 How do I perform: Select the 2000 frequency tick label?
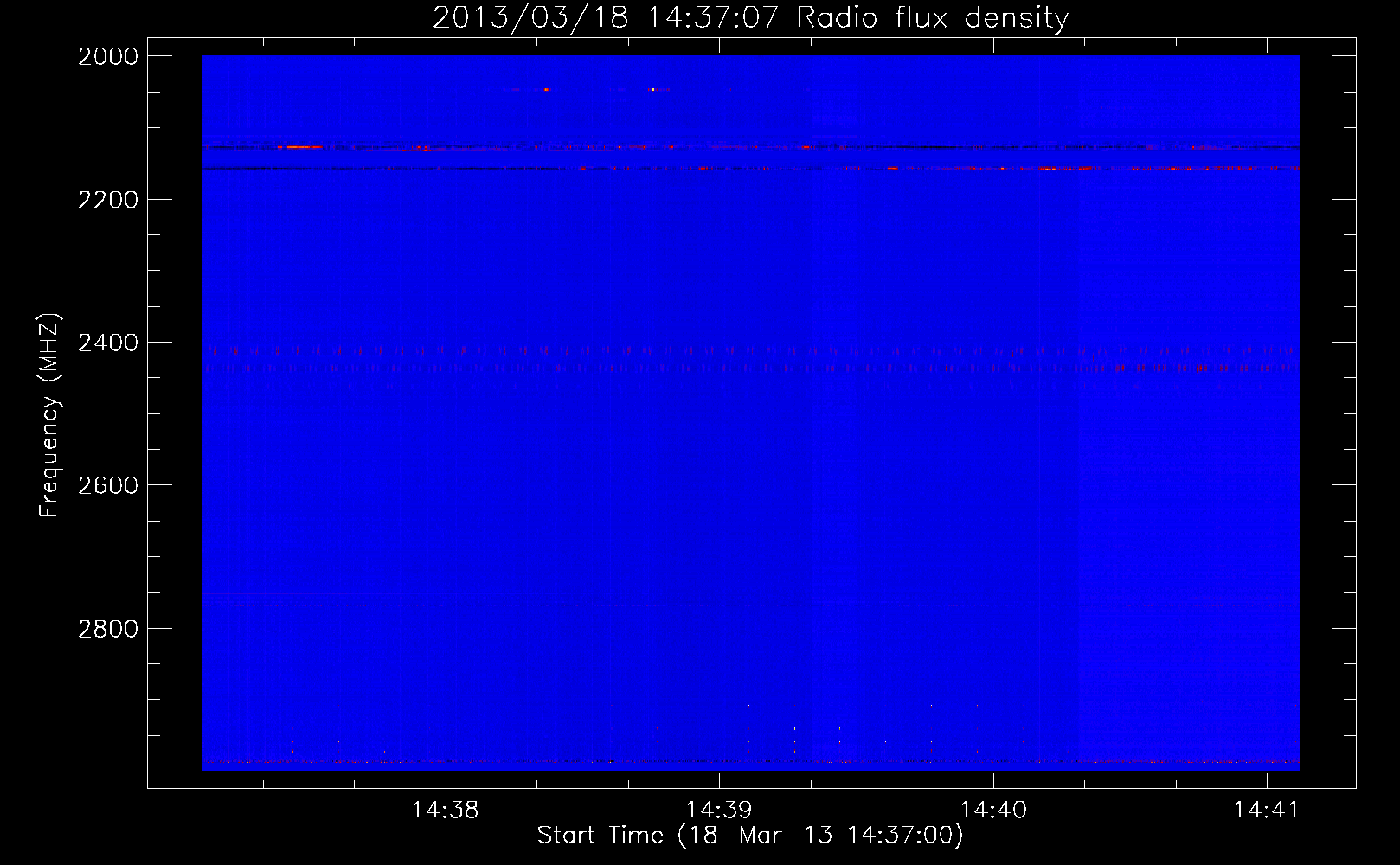(x=108, y=56)
